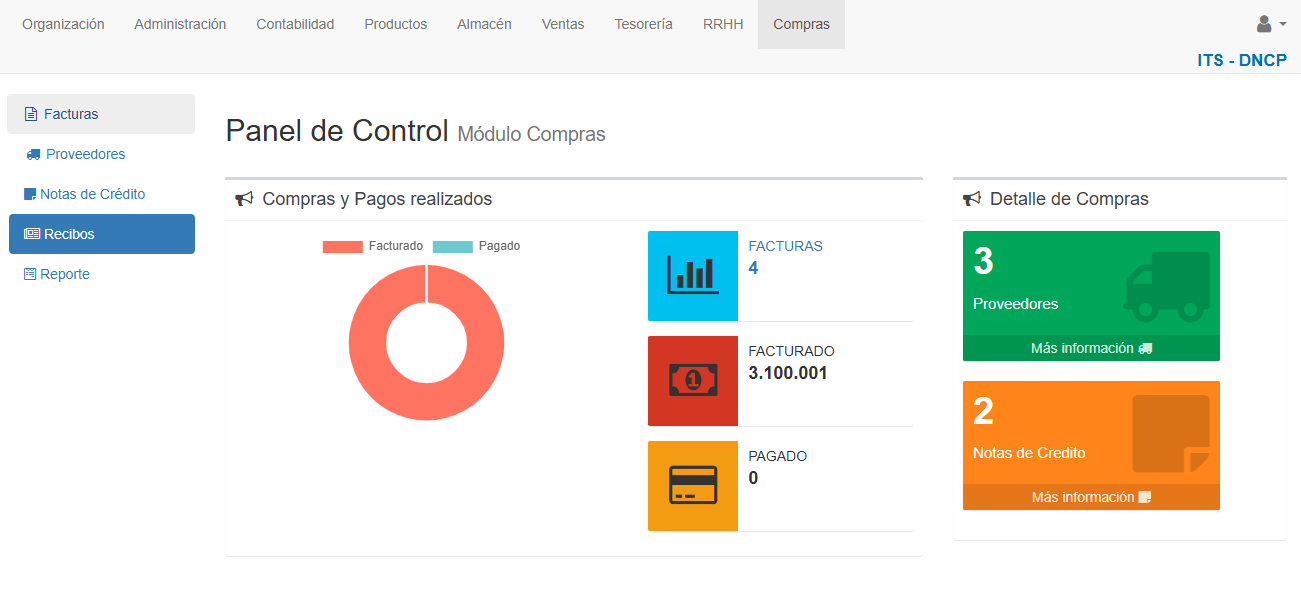Screen dimensions: 1301x591
Task: Open Recibos from the sidebar
Action: [x=69, y=234]
